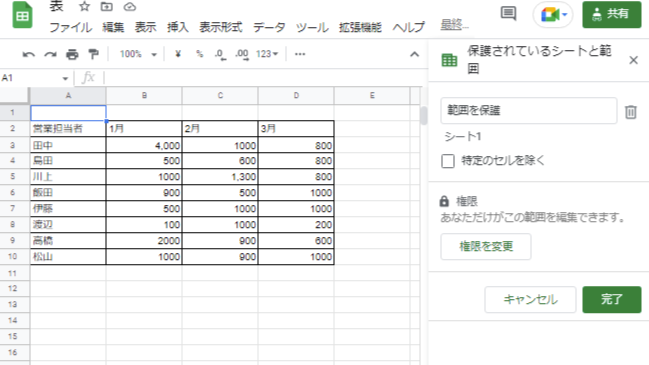Select column A header
Image resolution: width=649 pixels, height=365 pixels.
[68, 96]
